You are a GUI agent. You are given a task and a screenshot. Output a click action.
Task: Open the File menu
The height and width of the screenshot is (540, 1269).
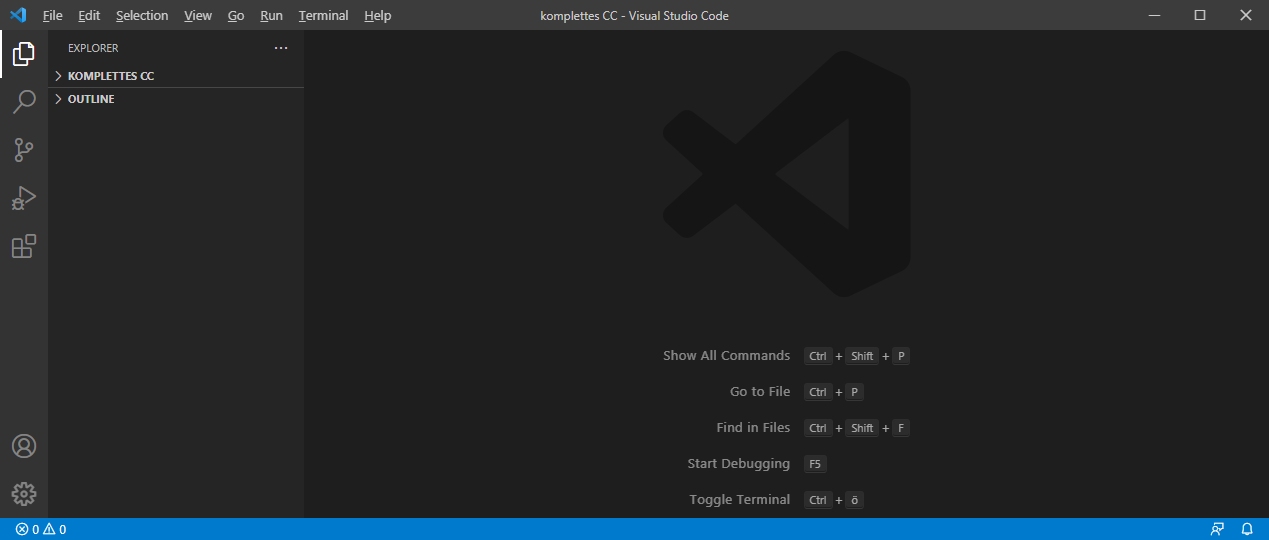pos(53,15)
